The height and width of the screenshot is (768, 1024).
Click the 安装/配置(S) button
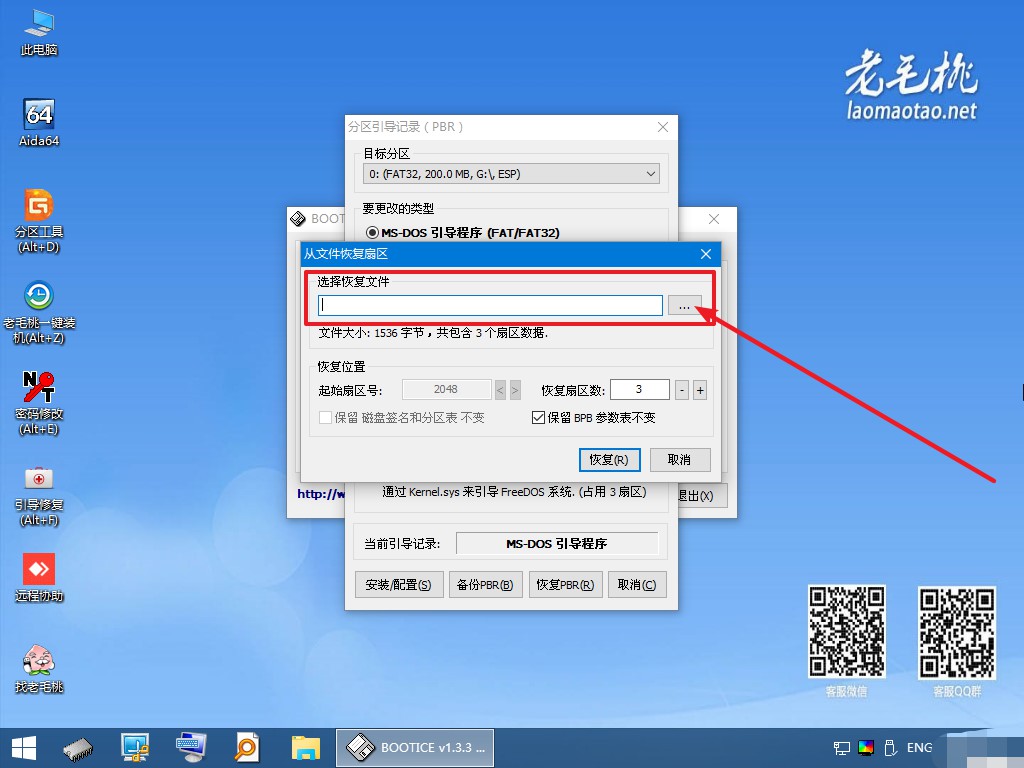click(399, 584)
